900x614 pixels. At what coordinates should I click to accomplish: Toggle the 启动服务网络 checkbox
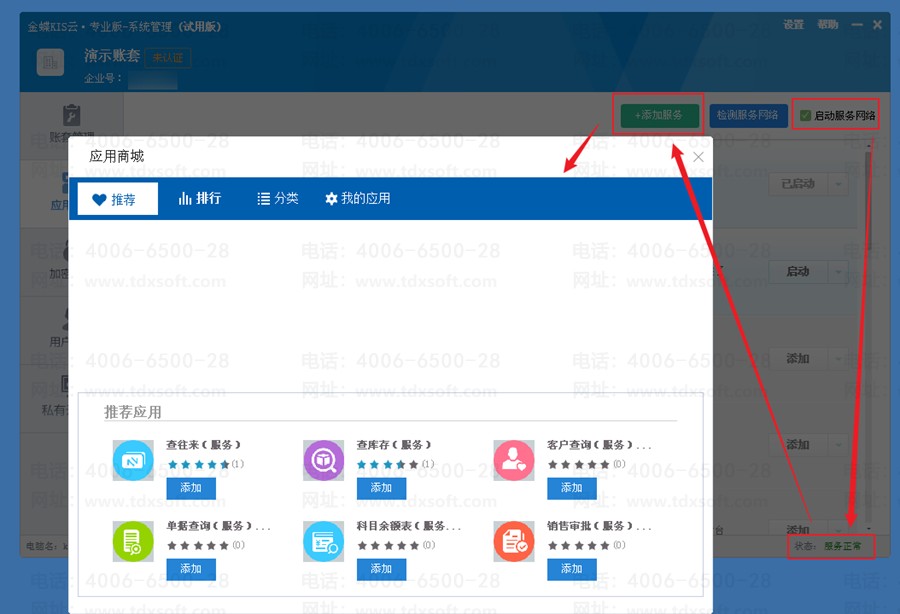(x=805, y=116)
